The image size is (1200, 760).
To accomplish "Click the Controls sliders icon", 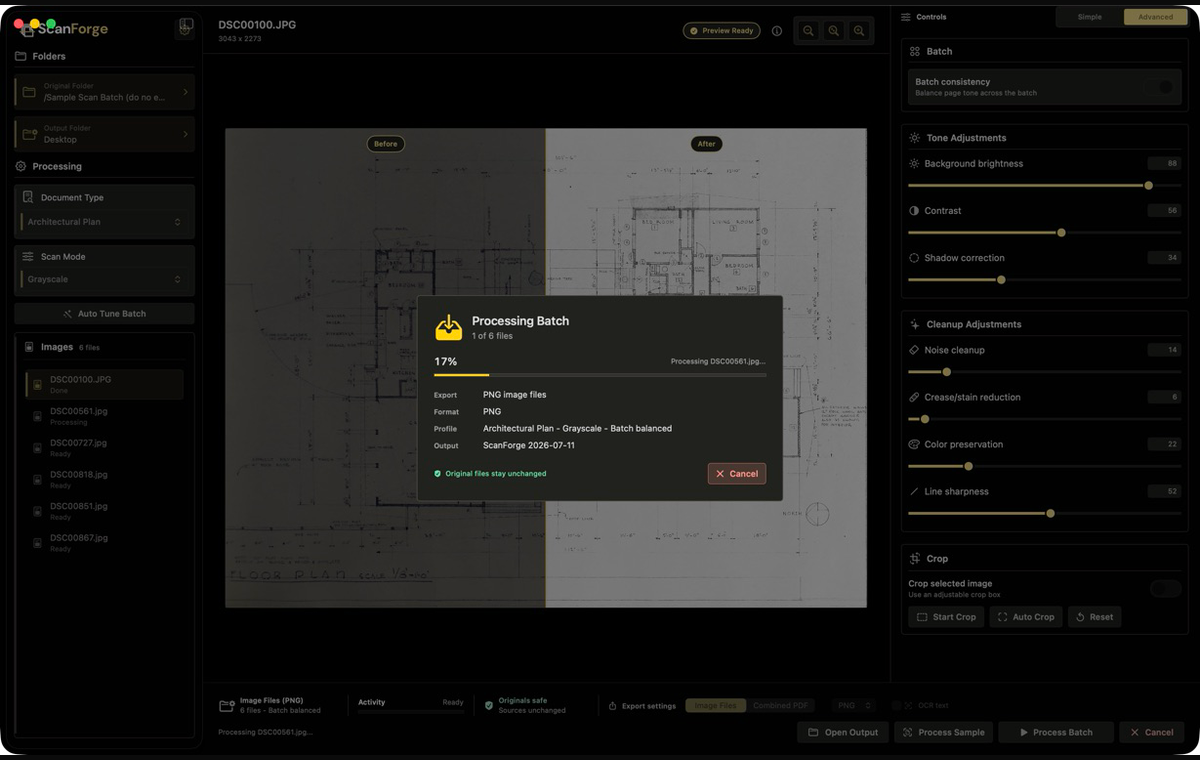I will (x=906, y=17).
